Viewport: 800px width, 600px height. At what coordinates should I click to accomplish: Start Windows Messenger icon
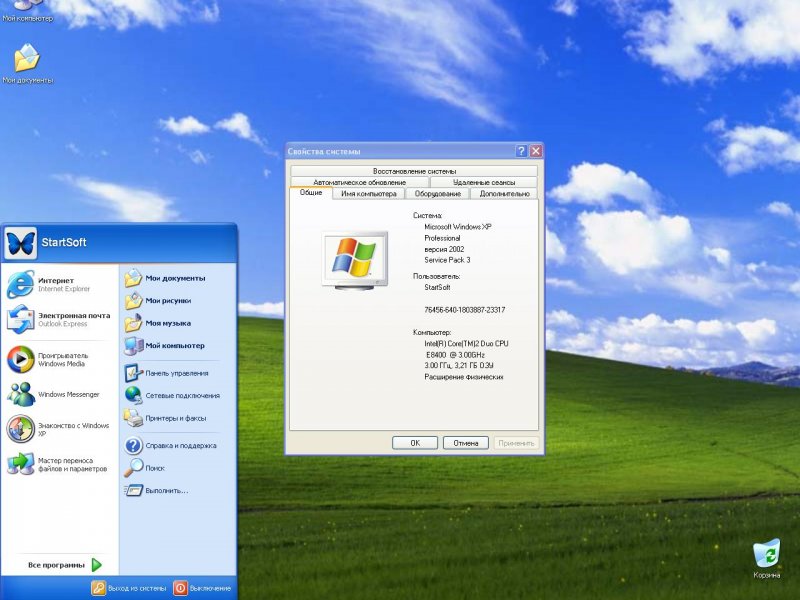point(20,394)
